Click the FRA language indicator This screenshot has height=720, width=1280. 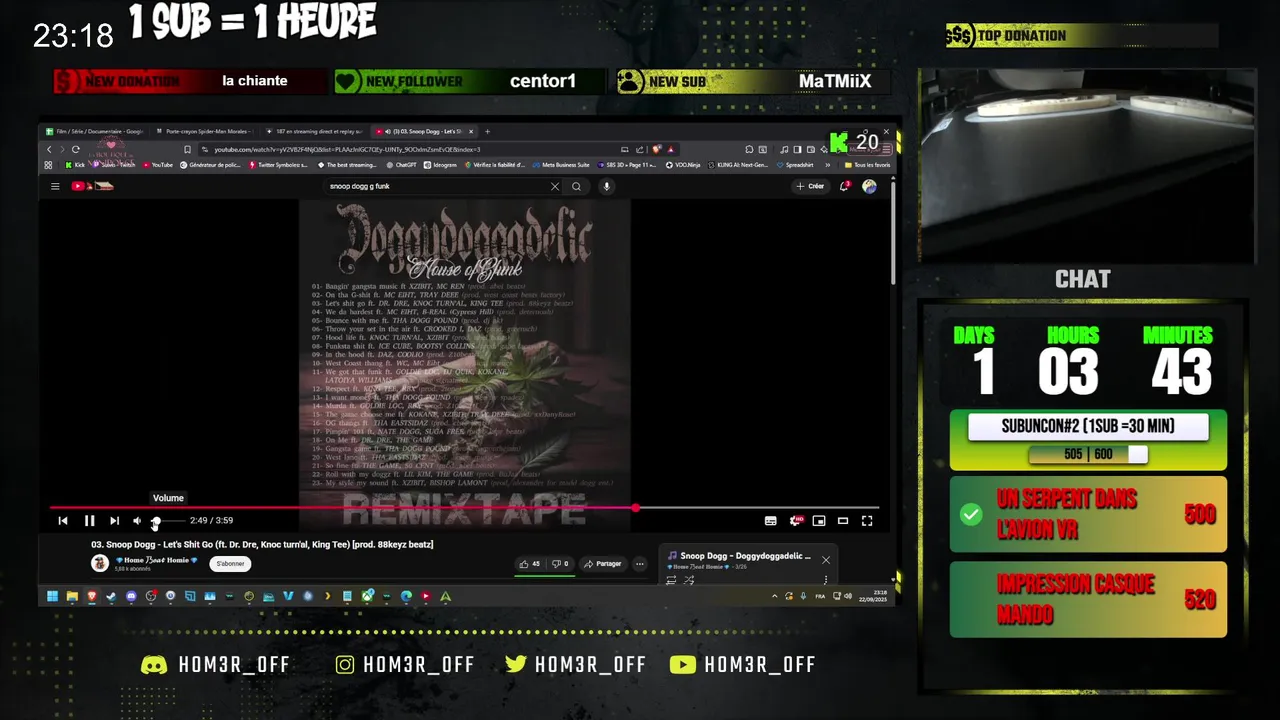coord(820,596)
